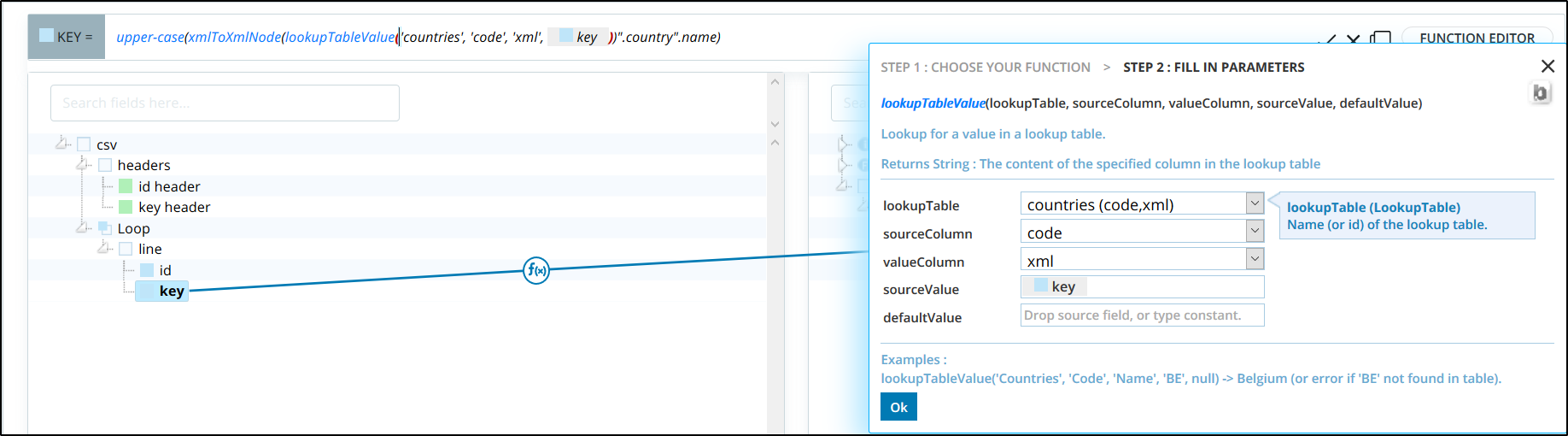The image size is (1568, 436).
Task: Click the Search fields box
Action: click(225, 103)
